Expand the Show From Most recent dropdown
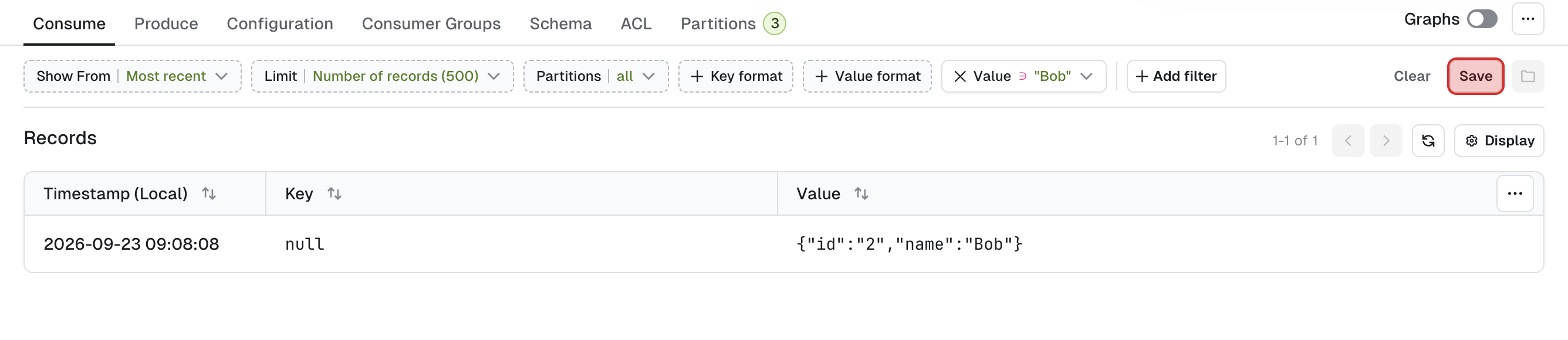The width and height of the screenshot is (1568, 340). 133,76
